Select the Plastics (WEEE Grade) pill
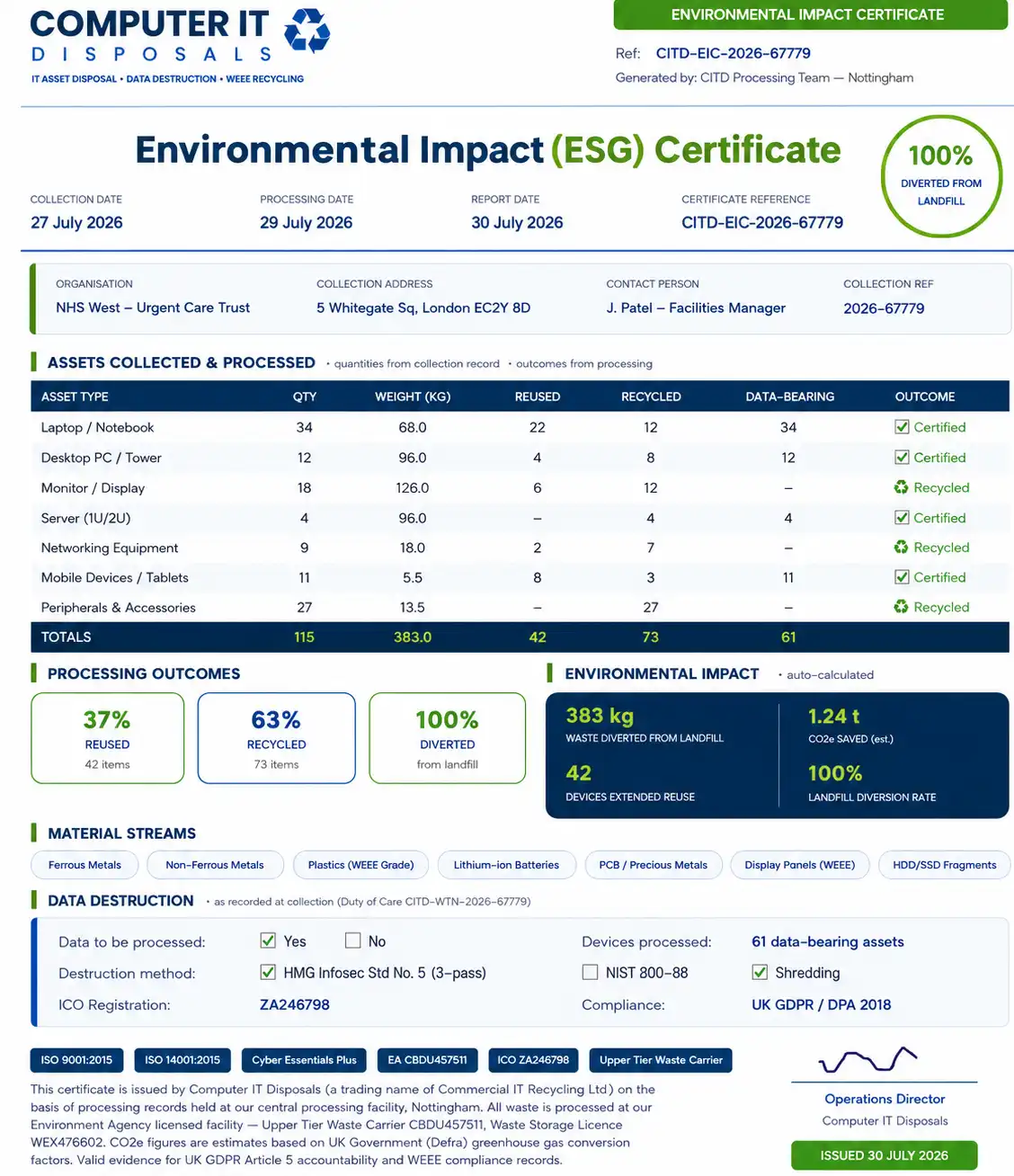The image size is (1014, 1176). pyautogui.click(x=360, y=865)
